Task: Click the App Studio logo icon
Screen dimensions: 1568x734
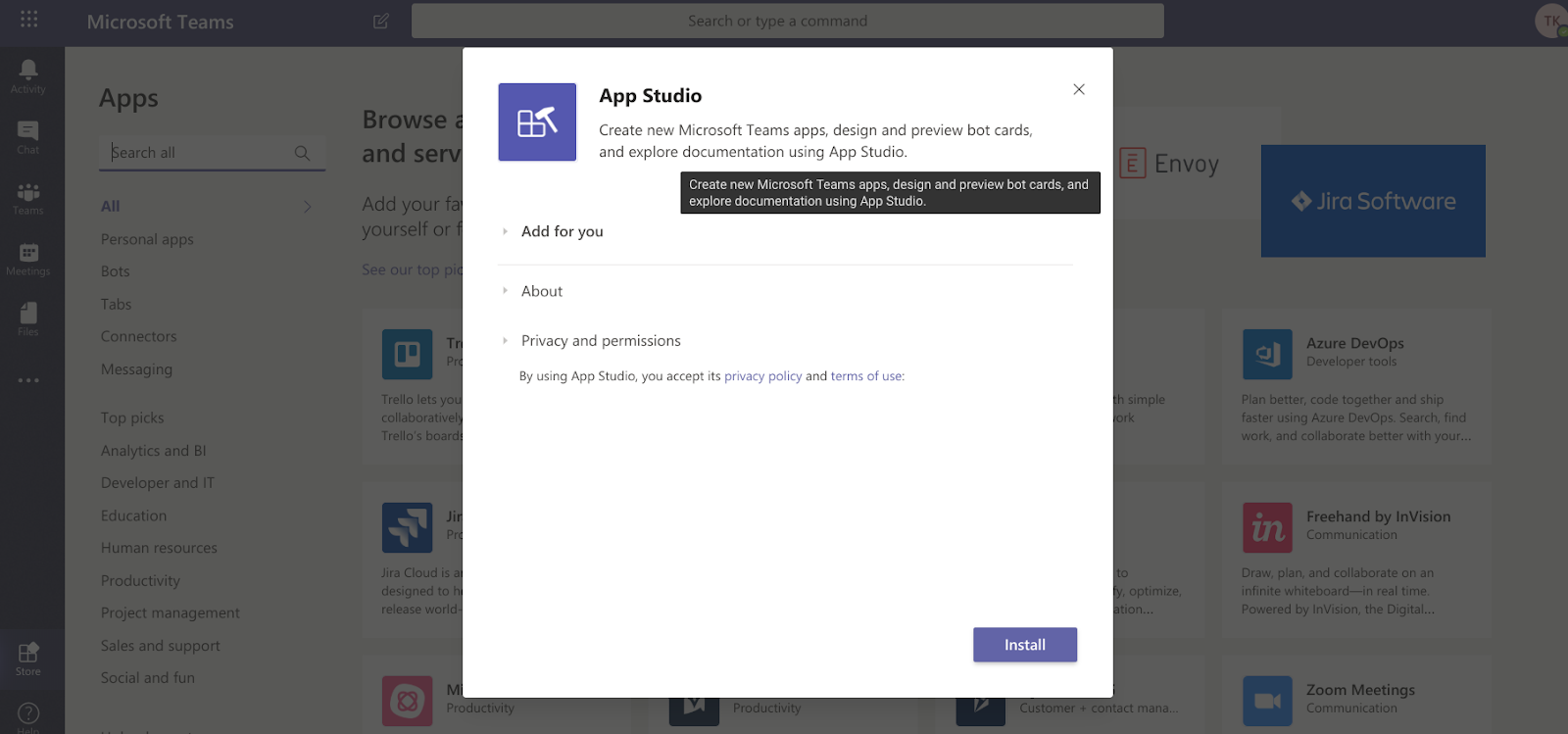Action: 537,122
